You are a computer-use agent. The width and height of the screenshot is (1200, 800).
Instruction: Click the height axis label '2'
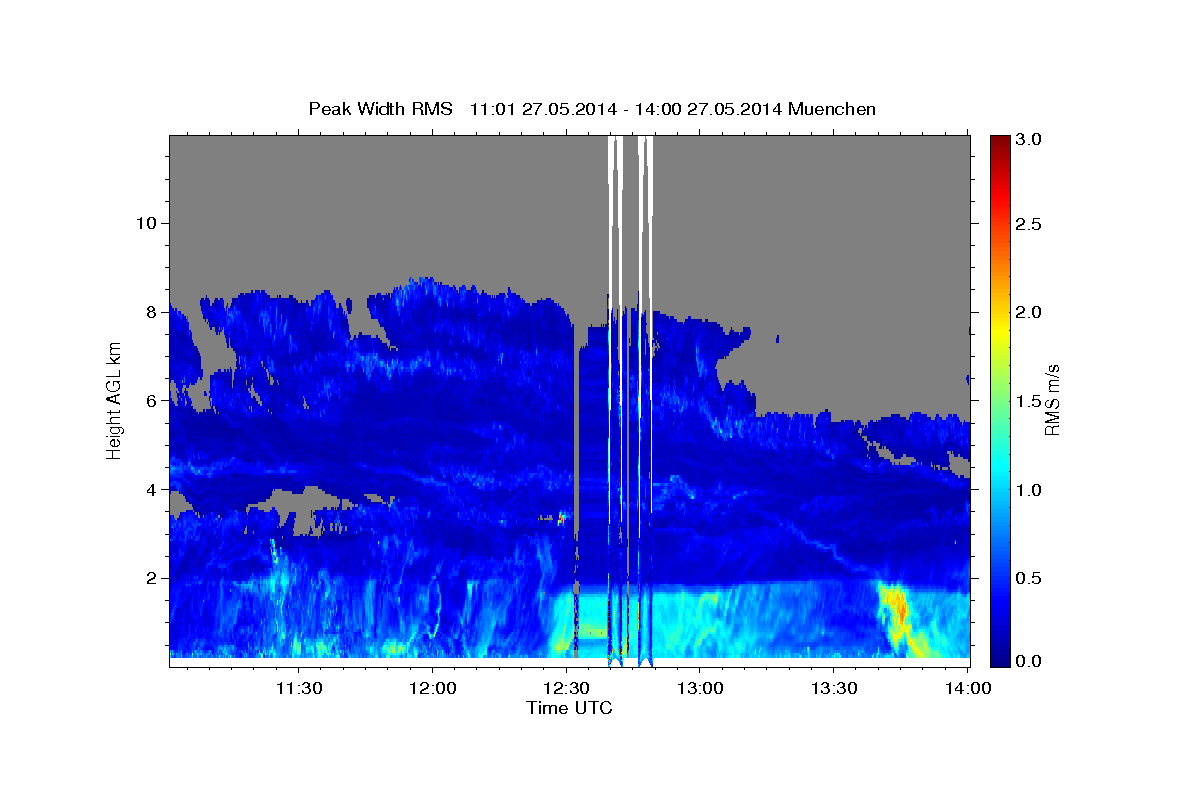[x=149, y=578]
